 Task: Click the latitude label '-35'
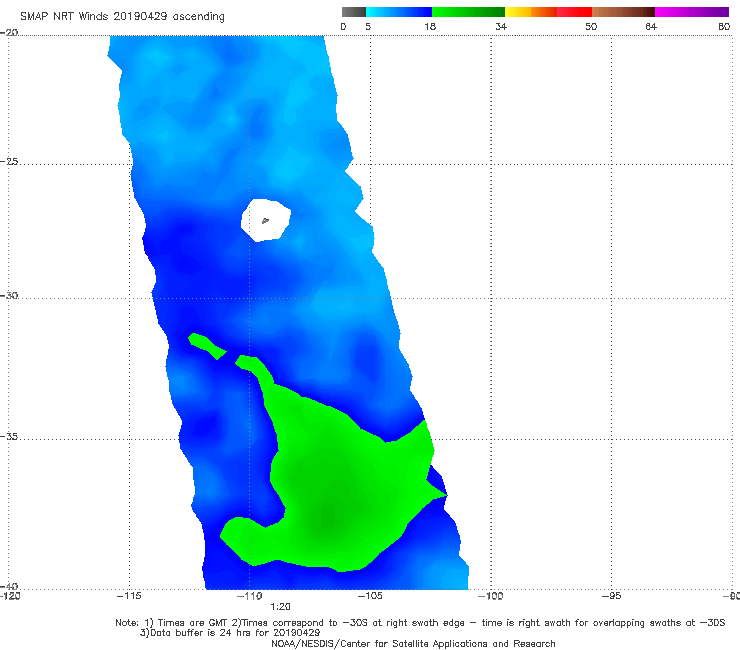pyautogui.click(x=9, y=437)
